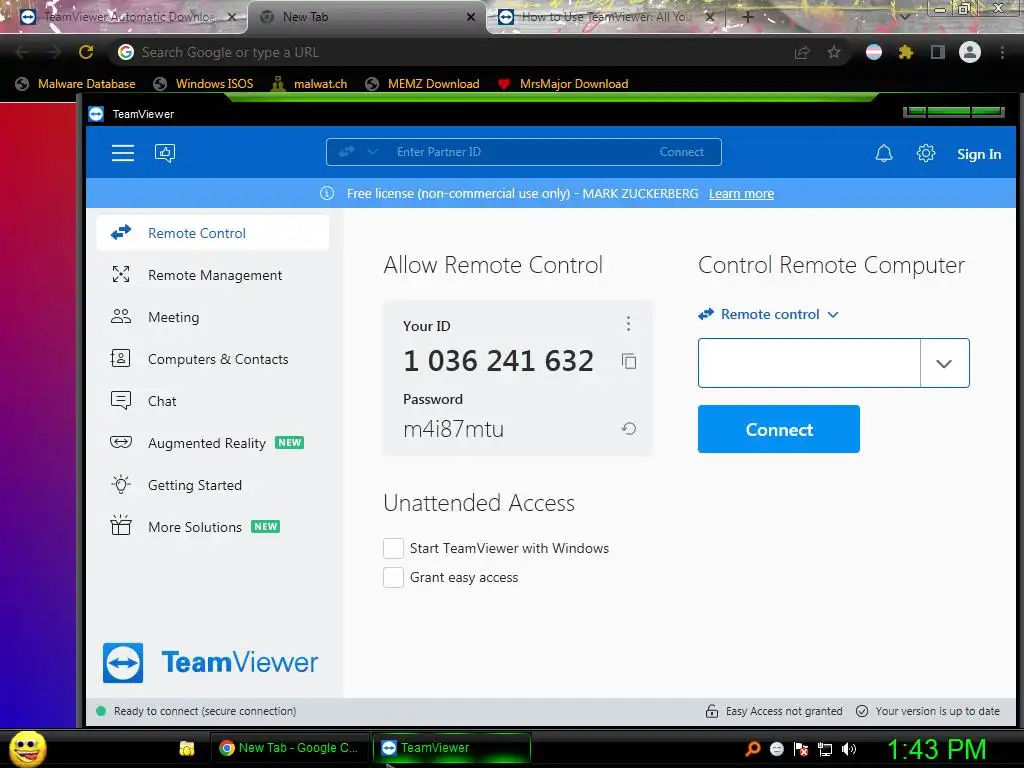The image size is (1024, 768).
Task: Click the Chat bubble icon in sidebar
Action: pyautogui.click(x=121, y=400)
